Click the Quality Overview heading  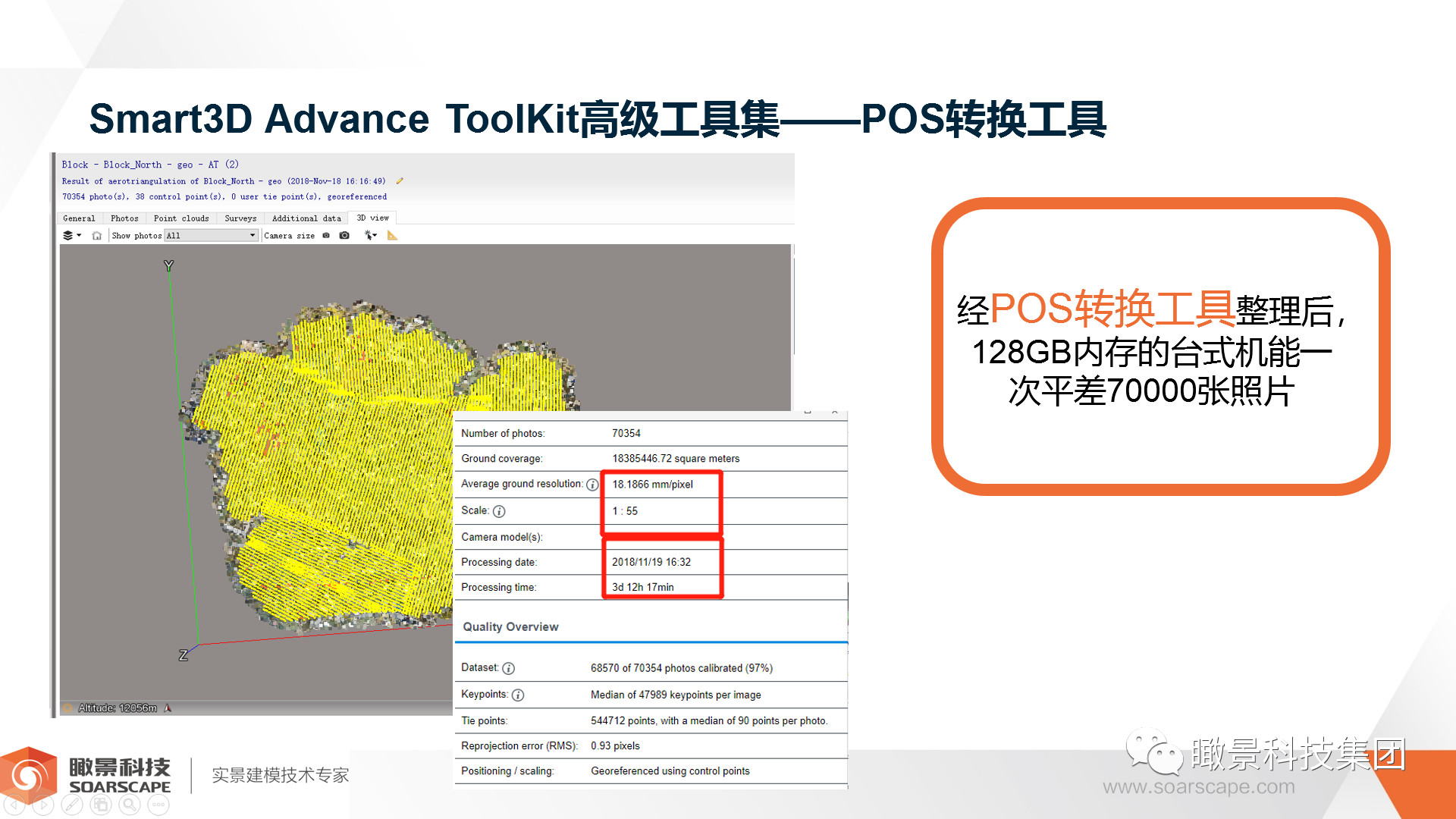pos(510,626)
